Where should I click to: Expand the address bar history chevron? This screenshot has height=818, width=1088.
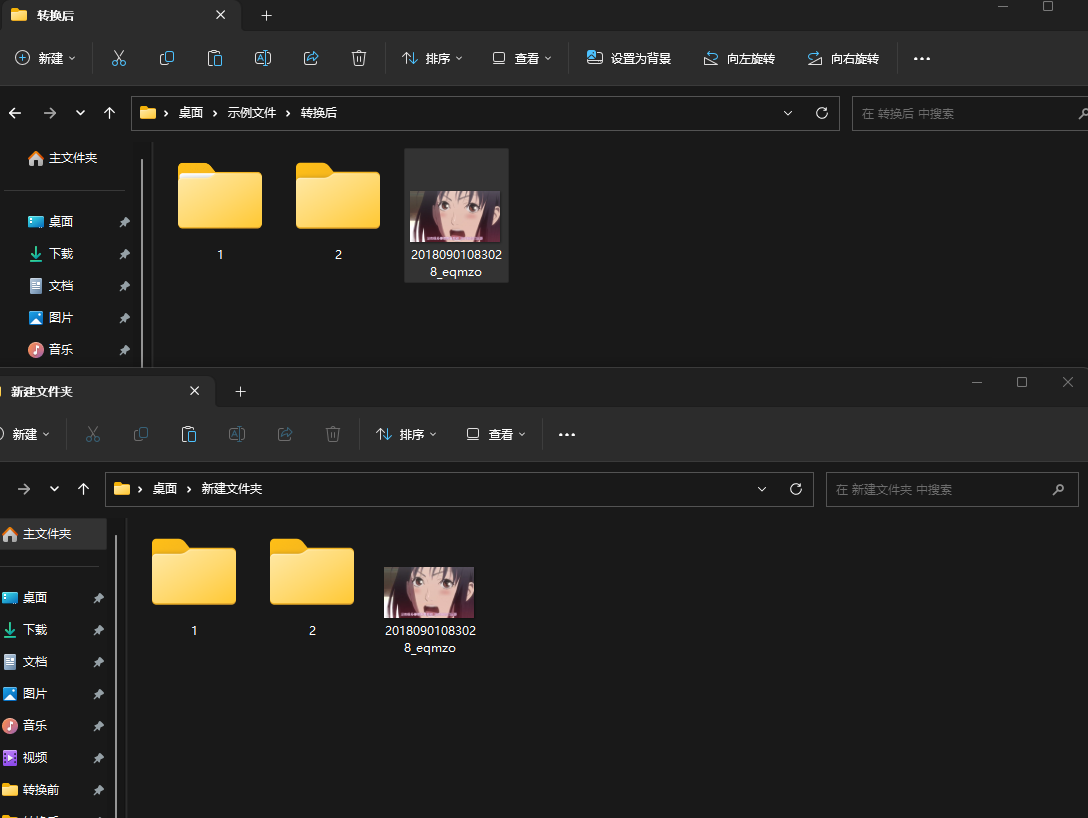pyautogui.click(x=787, y=113)
